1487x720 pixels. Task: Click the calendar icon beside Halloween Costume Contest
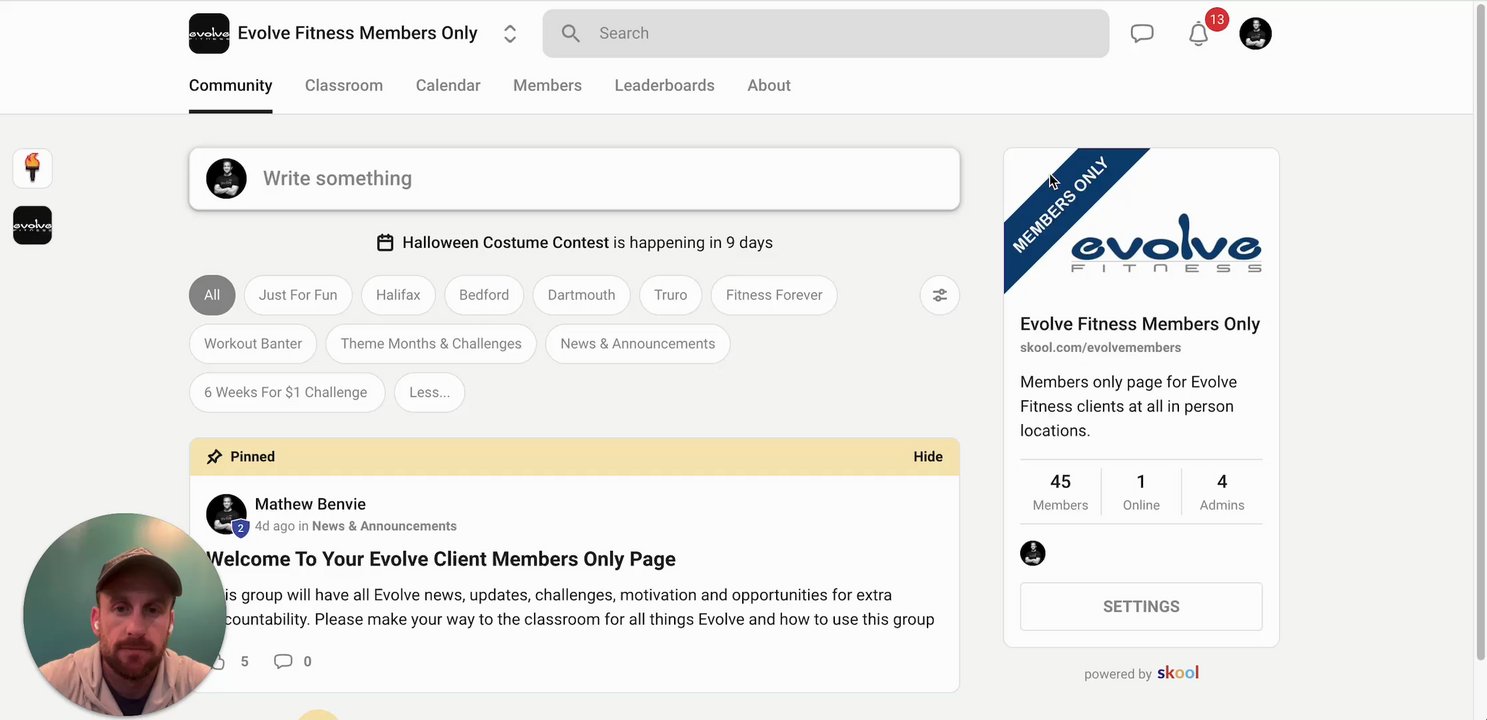tap(385, 242)
